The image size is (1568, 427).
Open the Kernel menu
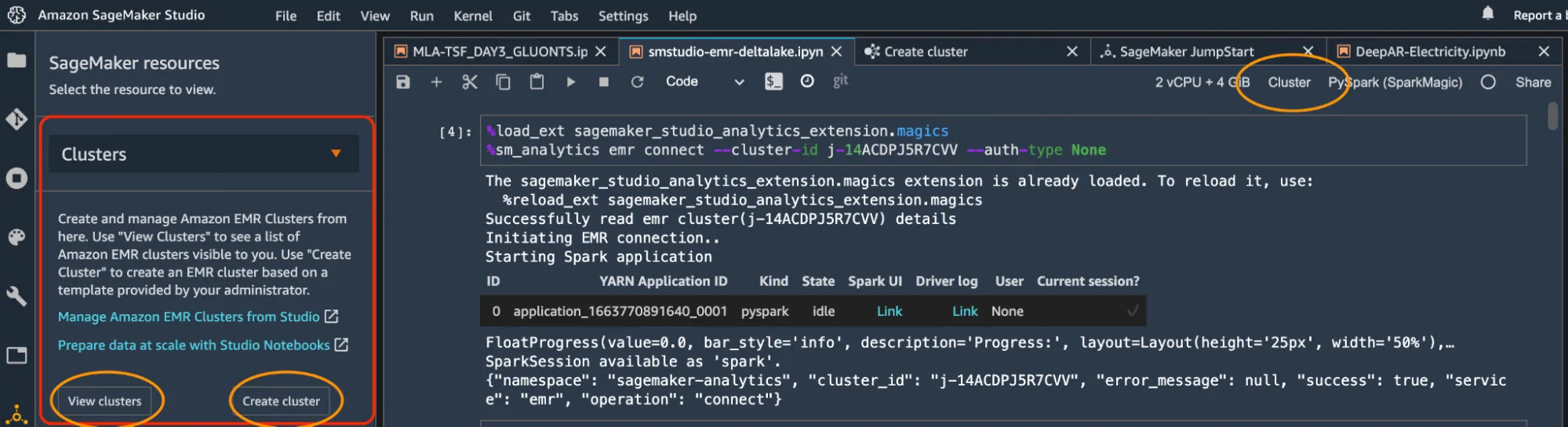(x=472, y=16)
